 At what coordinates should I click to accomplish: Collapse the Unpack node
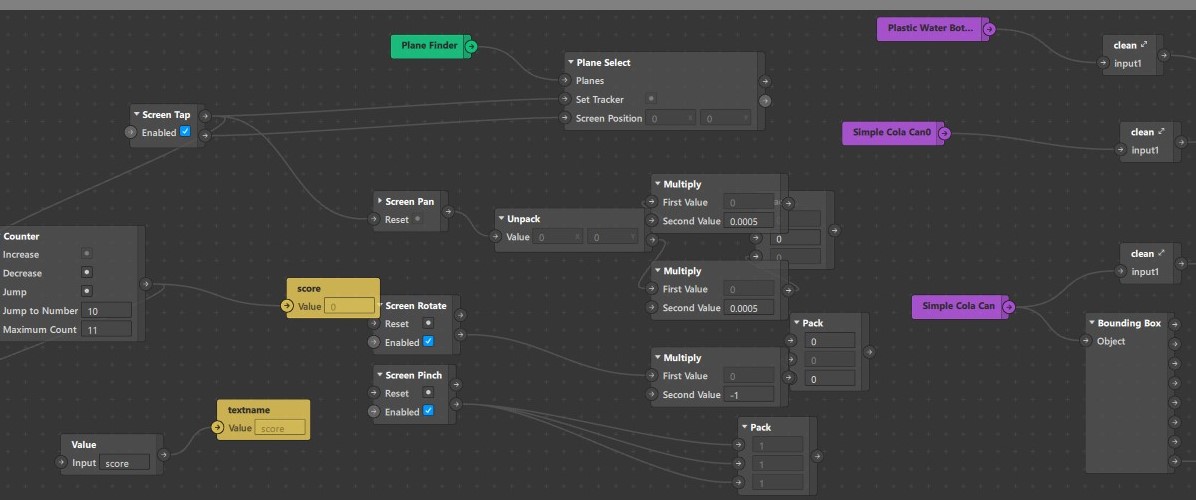[x=502, y=219]
